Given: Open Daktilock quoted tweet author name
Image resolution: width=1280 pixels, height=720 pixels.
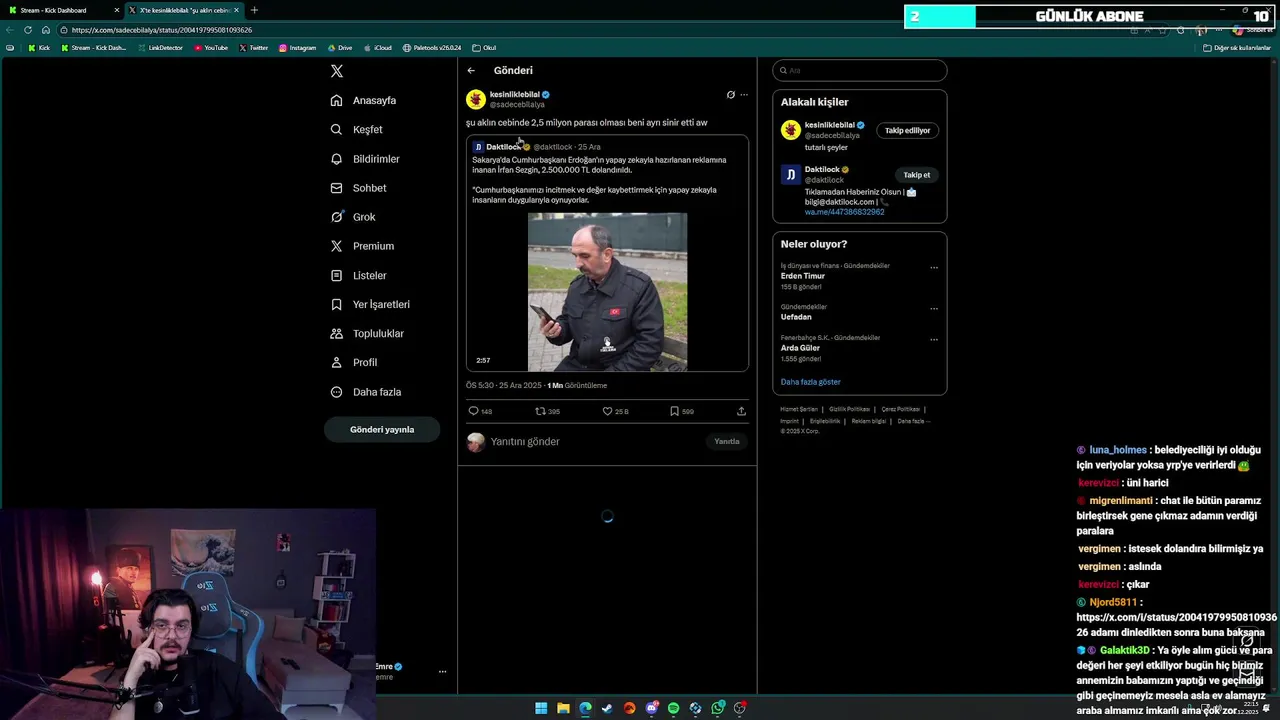Looking at the screenshot, I should (503, 147).
